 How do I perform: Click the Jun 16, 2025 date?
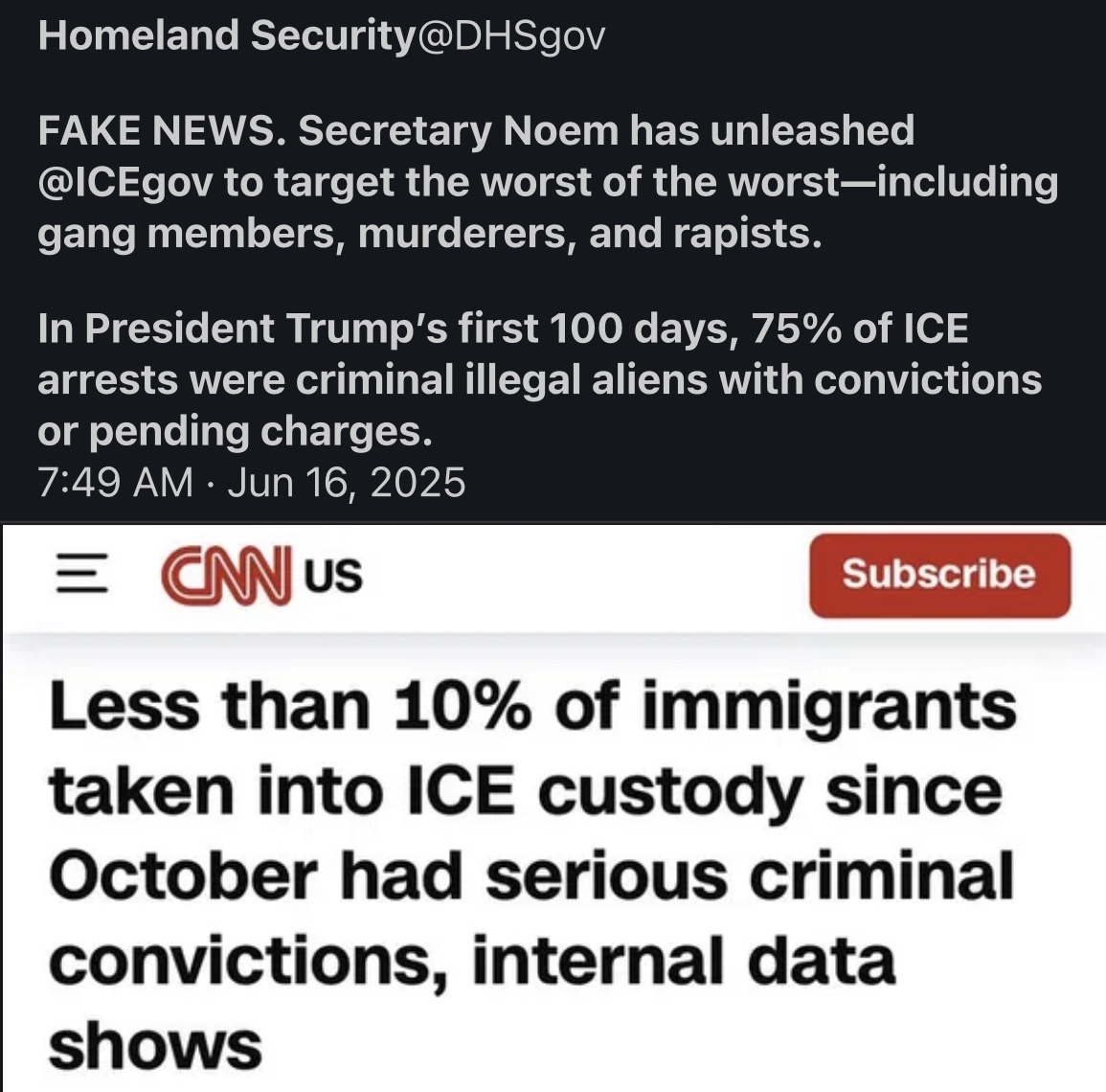tap(347, 482)
